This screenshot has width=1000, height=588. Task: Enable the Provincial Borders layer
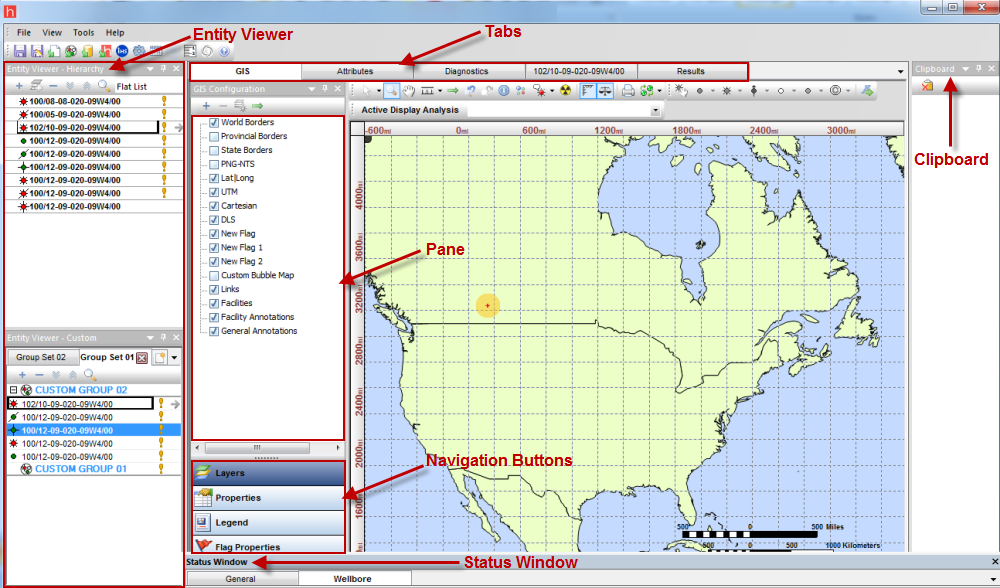pos(214,136)
